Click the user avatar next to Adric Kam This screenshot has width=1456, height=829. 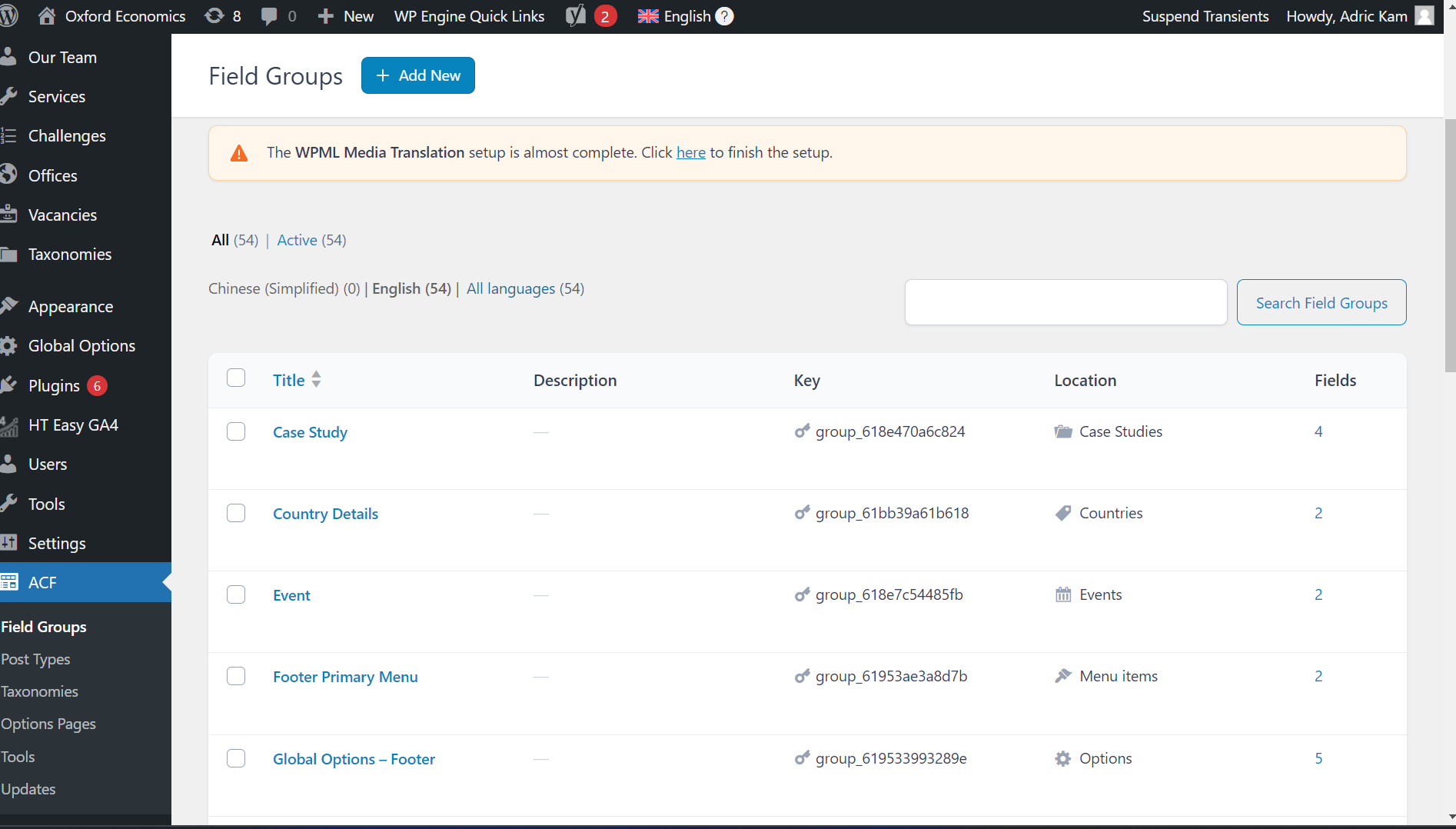pos(1424,16)
